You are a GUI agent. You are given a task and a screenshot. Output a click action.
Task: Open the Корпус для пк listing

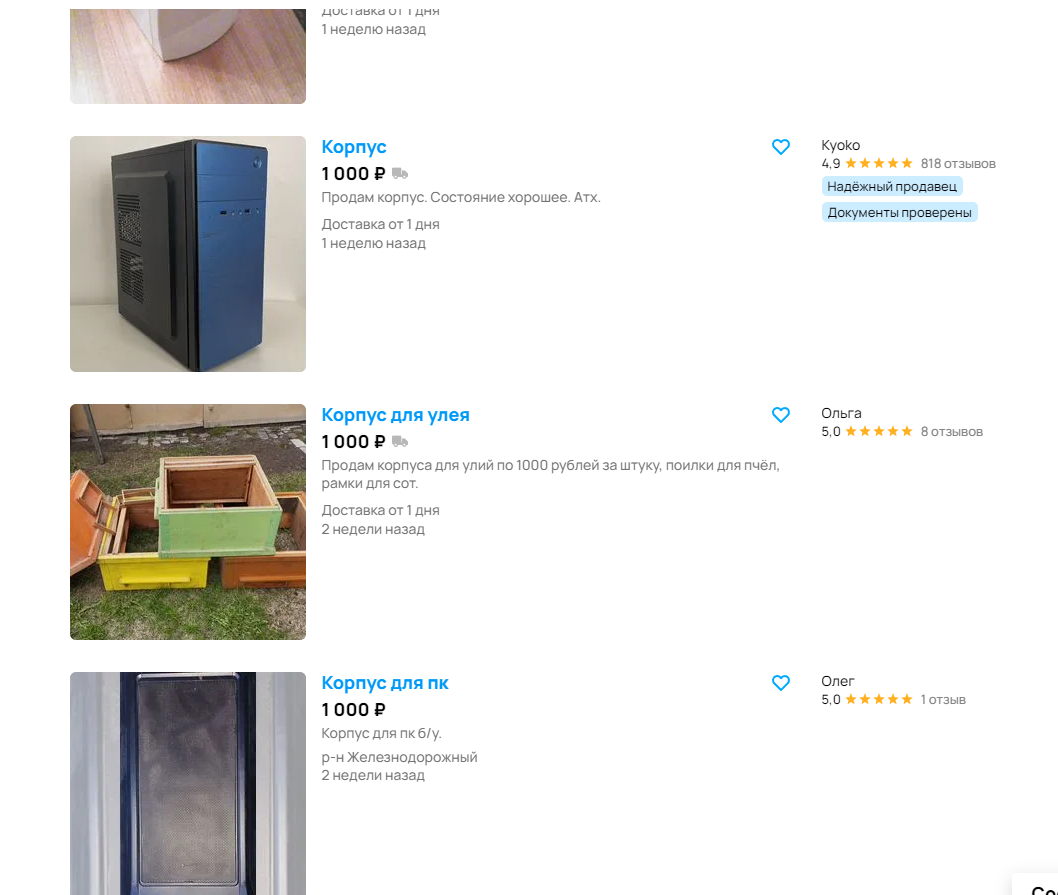point(385,682)
